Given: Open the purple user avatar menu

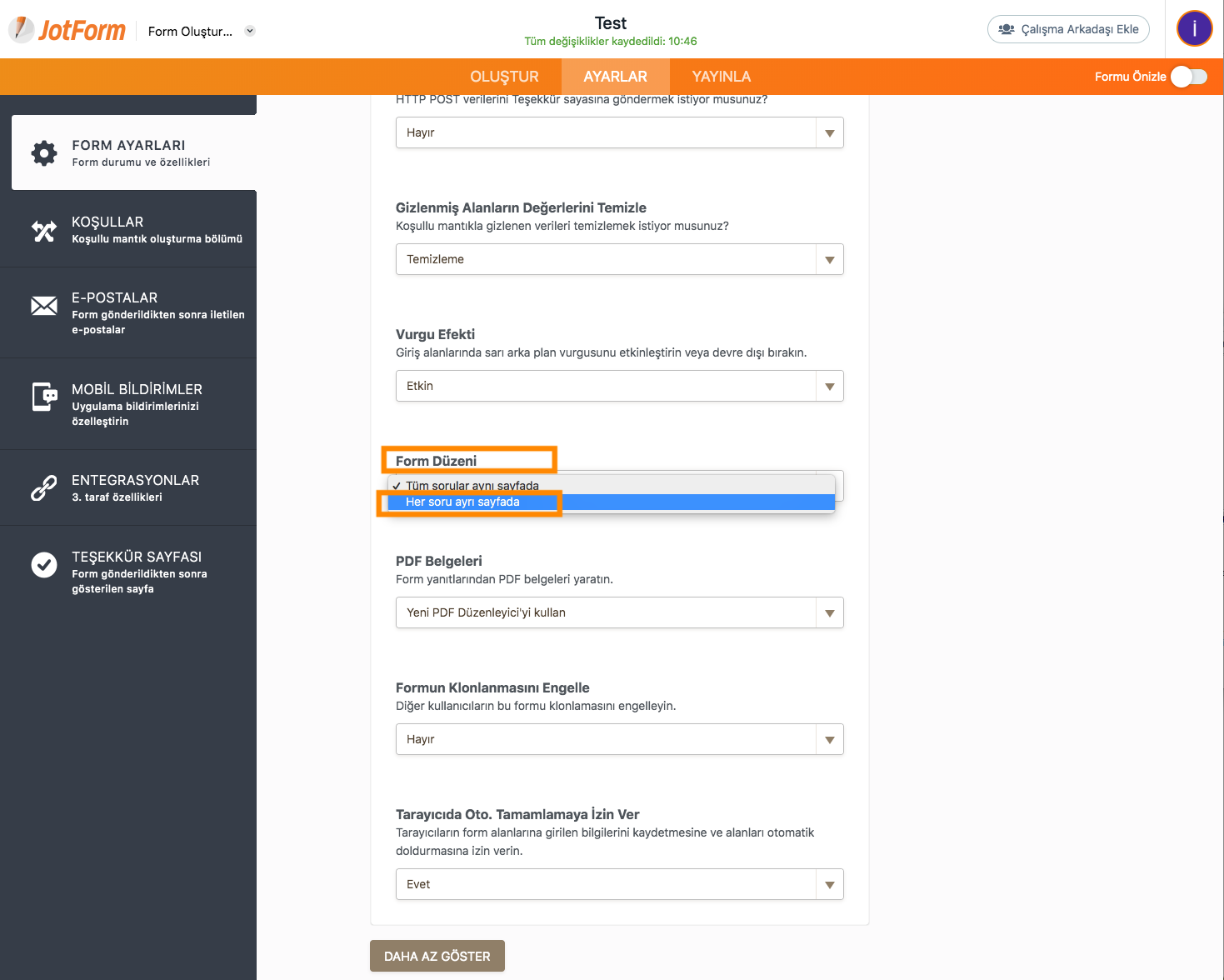Looking at the screenshot, I should coord(1193,29).
